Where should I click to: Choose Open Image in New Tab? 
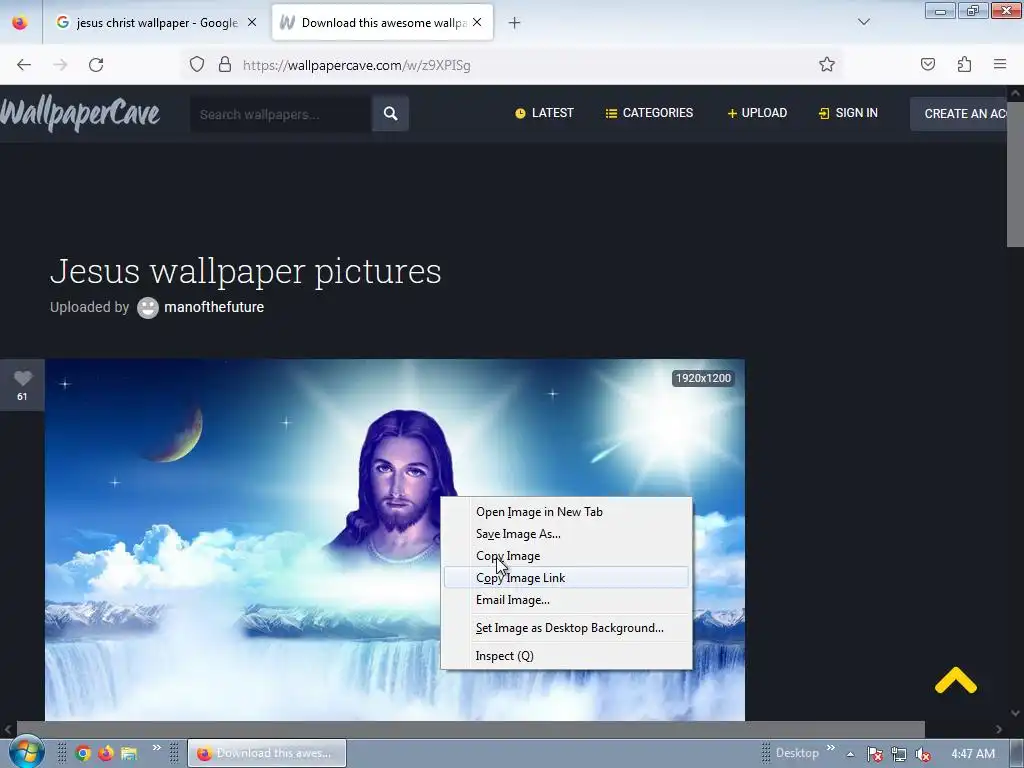coord(566,512)
